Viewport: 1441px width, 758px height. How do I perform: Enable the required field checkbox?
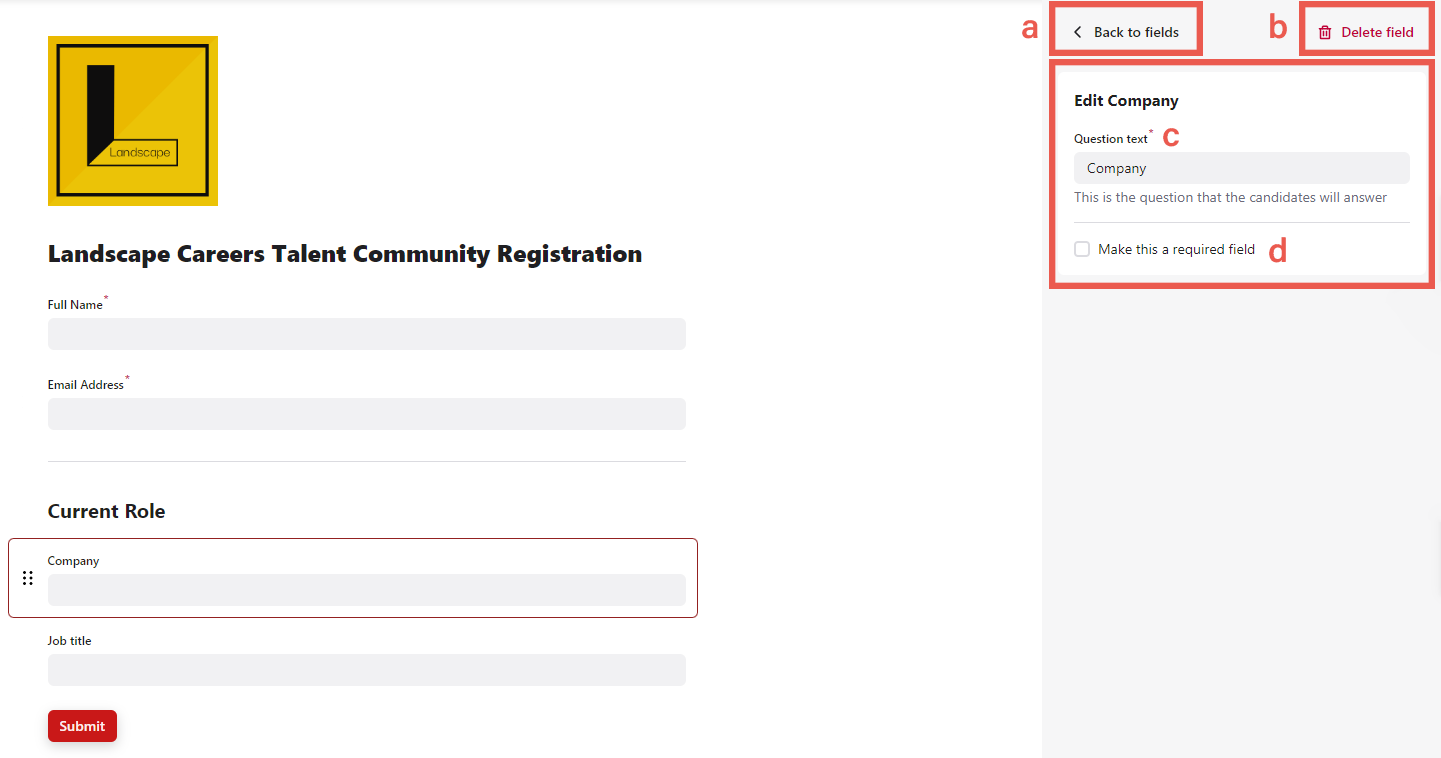[x=1082, y=249]
